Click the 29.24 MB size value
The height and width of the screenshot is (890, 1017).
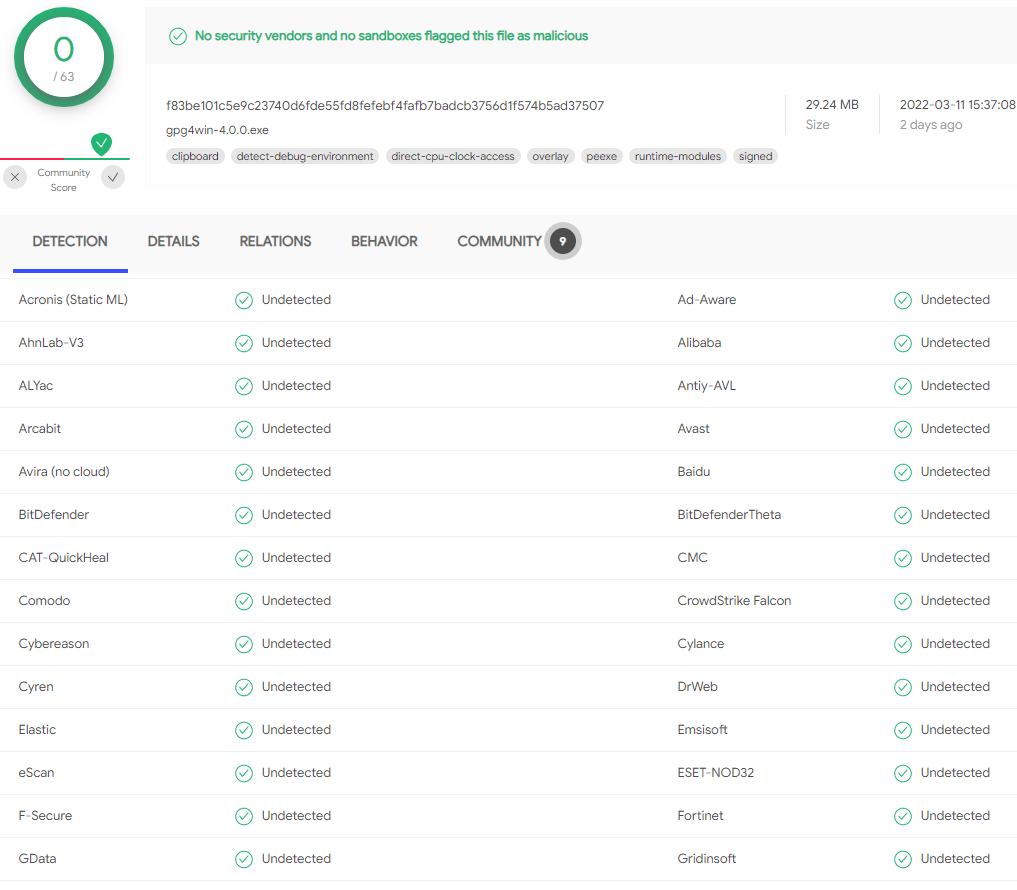832,105
